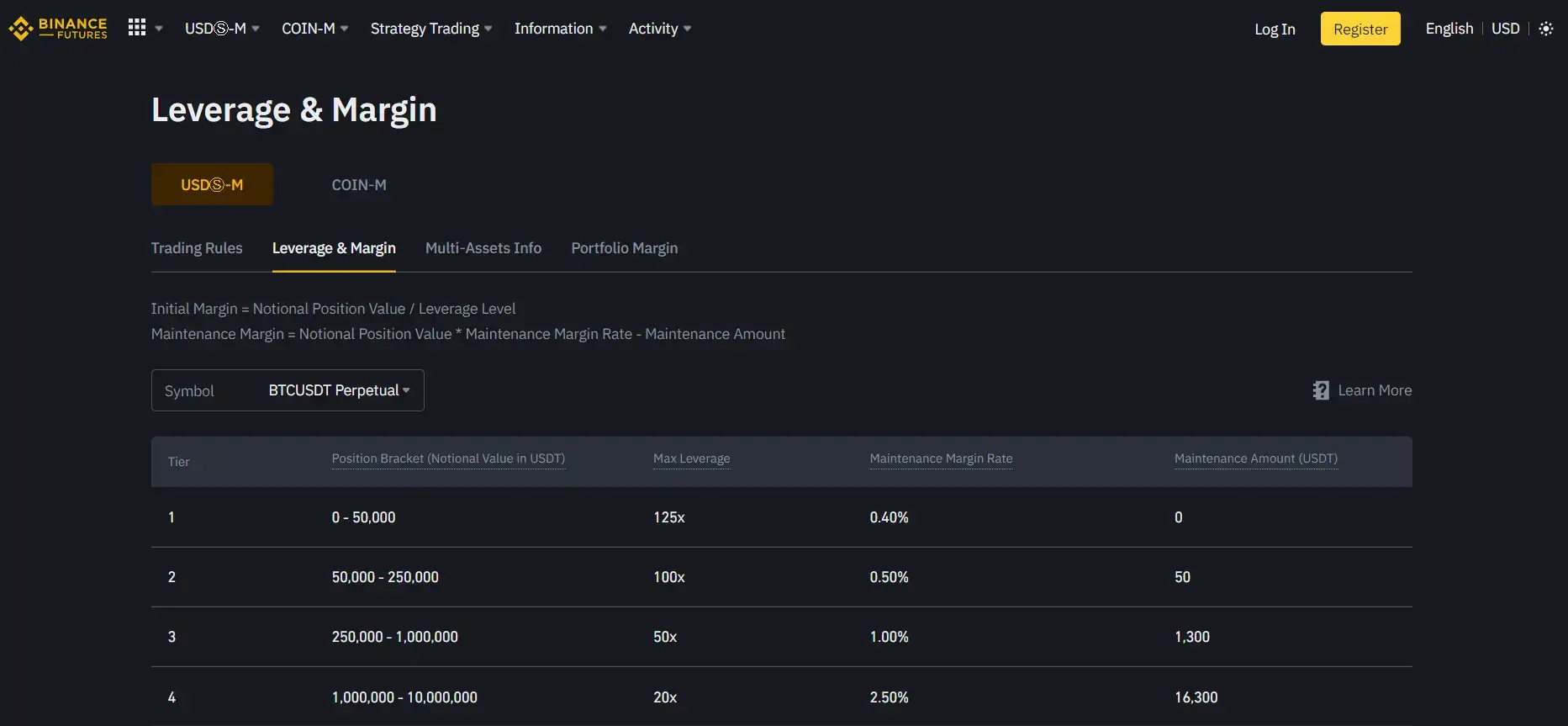
Task: Switch to the Trading Rules tab
Action: tap(197, 248)
